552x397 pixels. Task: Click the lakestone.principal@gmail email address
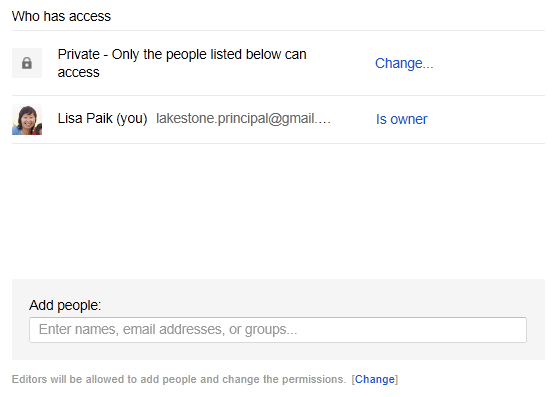pos(243,119)
